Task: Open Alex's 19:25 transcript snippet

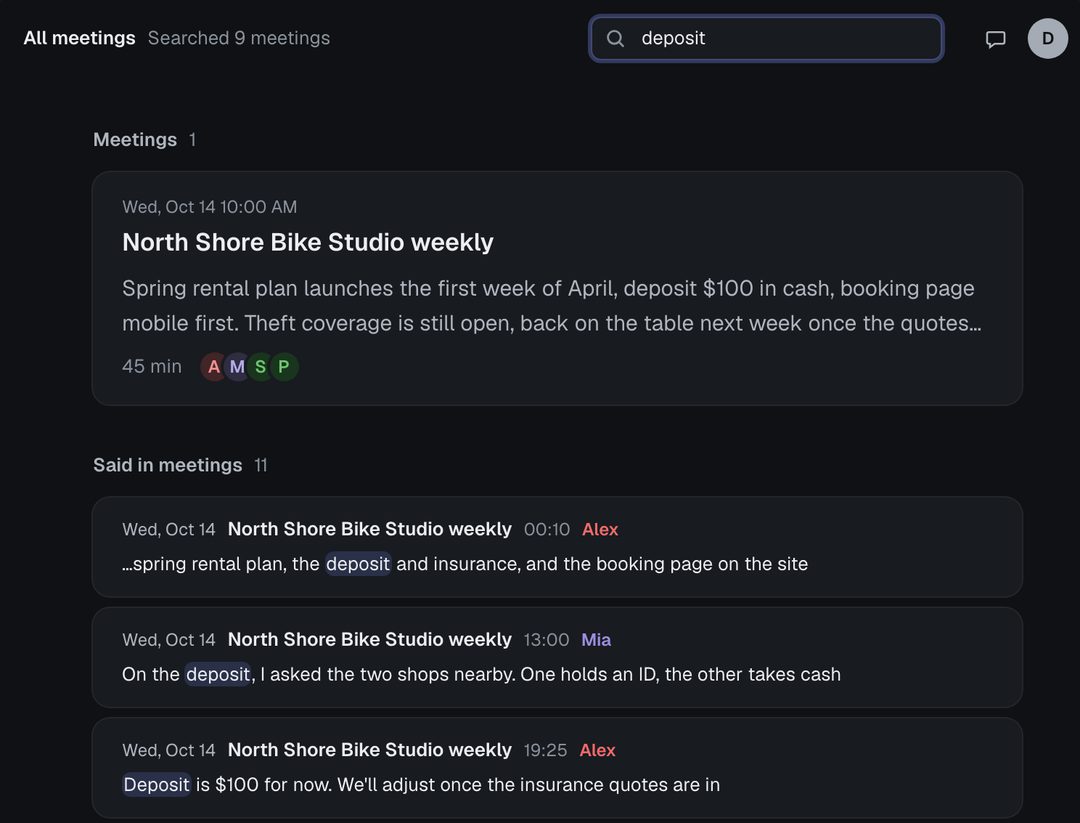Action: [x=557, y=767]
